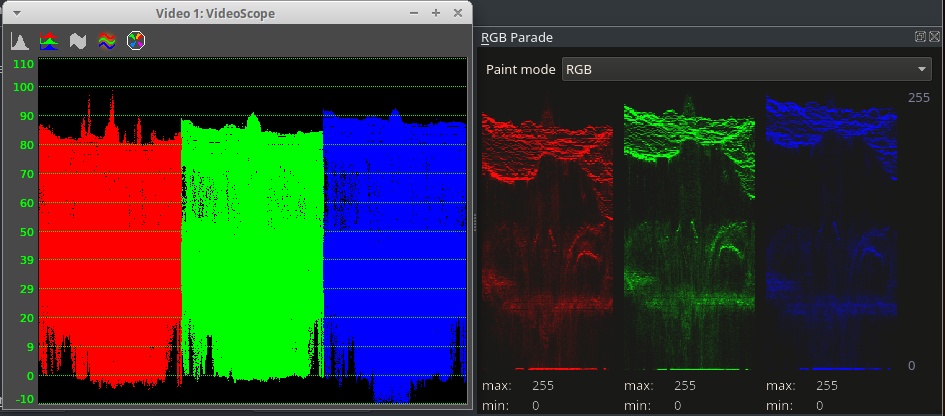Switch to the RGB histogram scope
This screenshot has width=945, height=416.
coord(48,41)
